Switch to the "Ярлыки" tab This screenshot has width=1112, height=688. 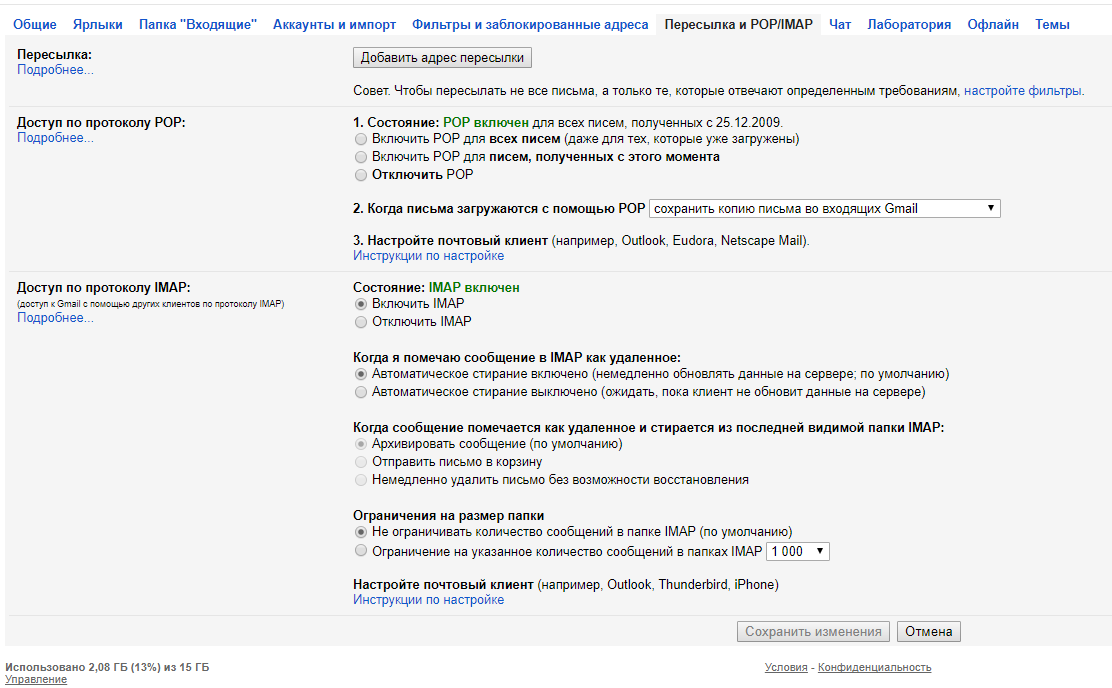tap(98, 24)
